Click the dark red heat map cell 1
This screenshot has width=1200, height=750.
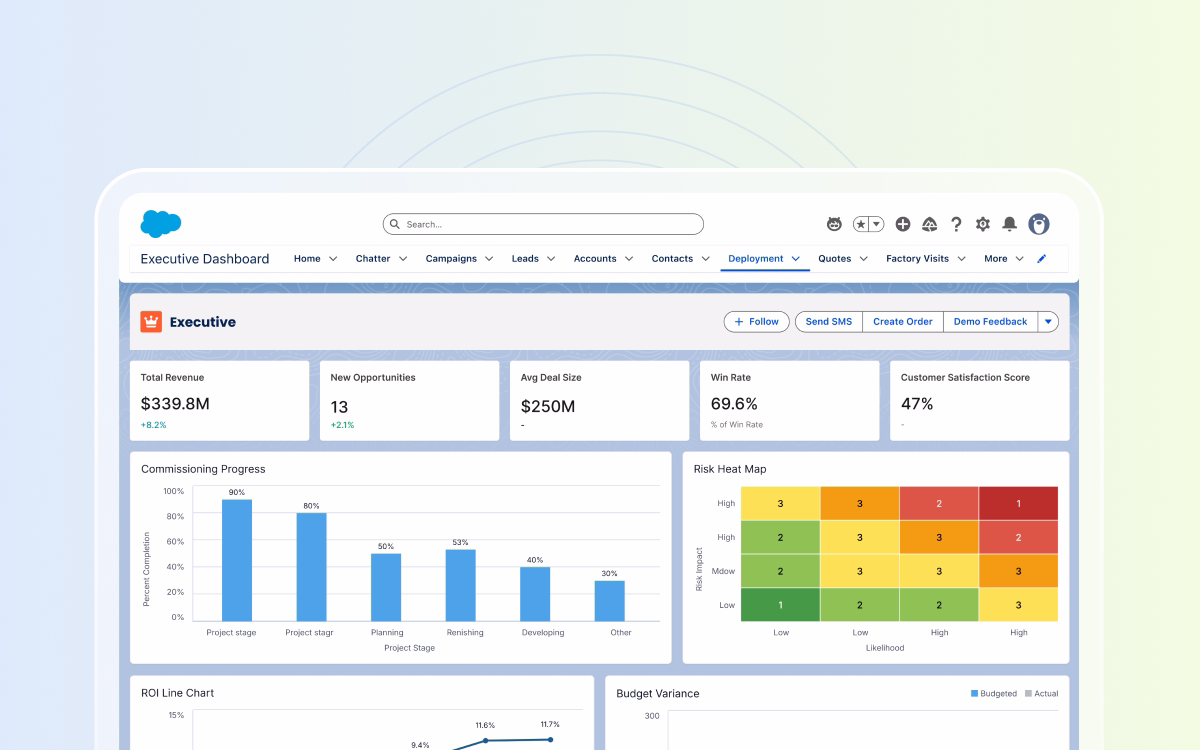1018,503
